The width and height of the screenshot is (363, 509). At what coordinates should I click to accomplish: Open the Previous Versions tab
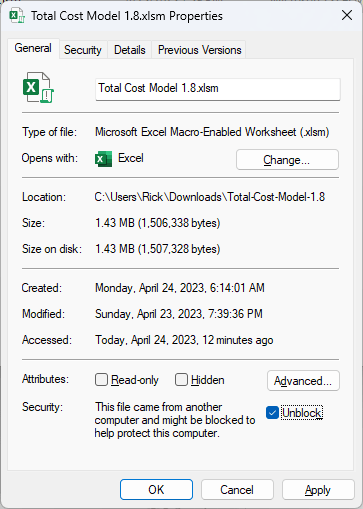click(199, 50)
